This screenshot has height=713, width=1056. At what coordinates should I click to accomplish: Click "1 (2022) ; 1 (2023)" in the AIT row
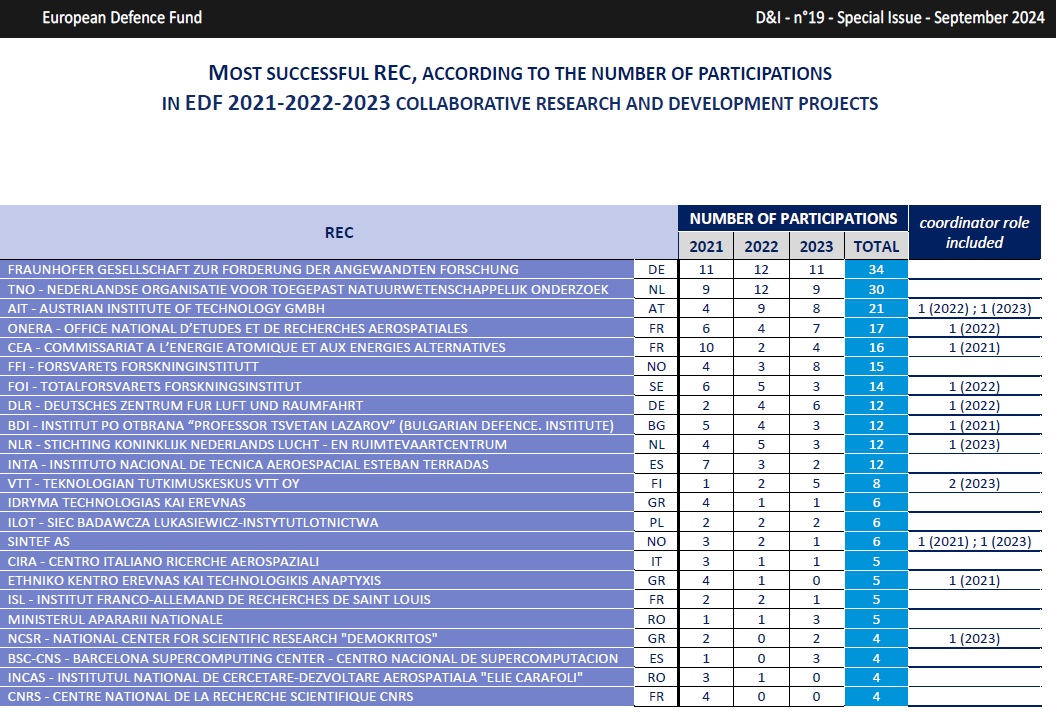point(975,308)
